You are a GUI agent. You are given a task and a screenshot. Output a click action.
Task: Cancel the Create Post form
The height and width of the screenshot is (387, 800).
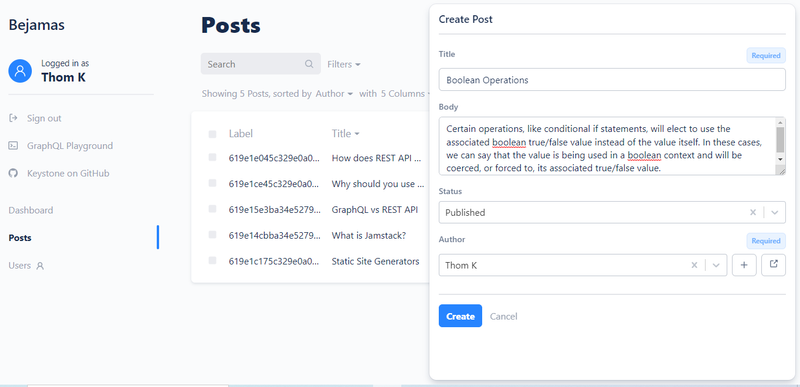click(504, 316)
